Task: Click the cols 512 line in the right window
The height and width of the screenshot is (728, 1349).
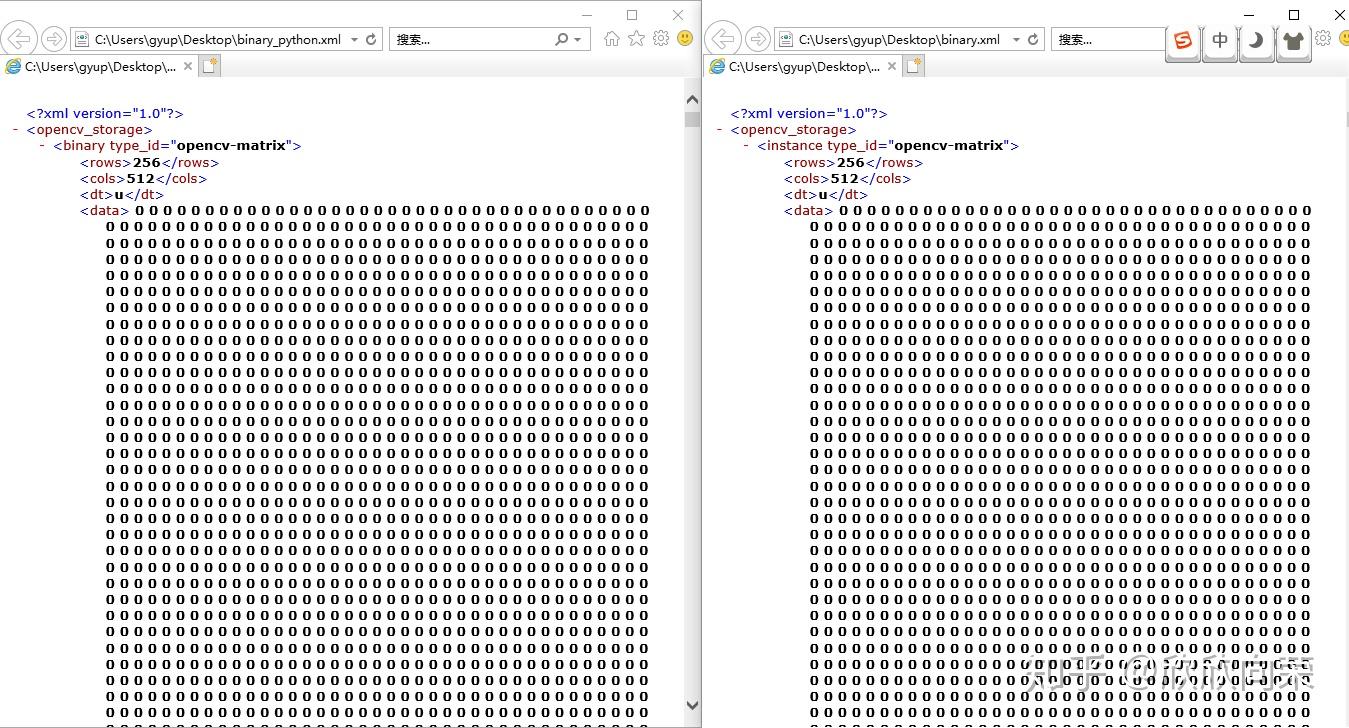Action: click(x=847, y=179)
